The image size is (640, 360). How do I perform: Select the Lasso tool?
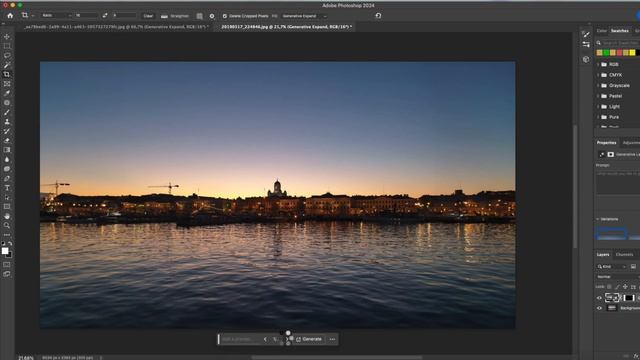7,56
